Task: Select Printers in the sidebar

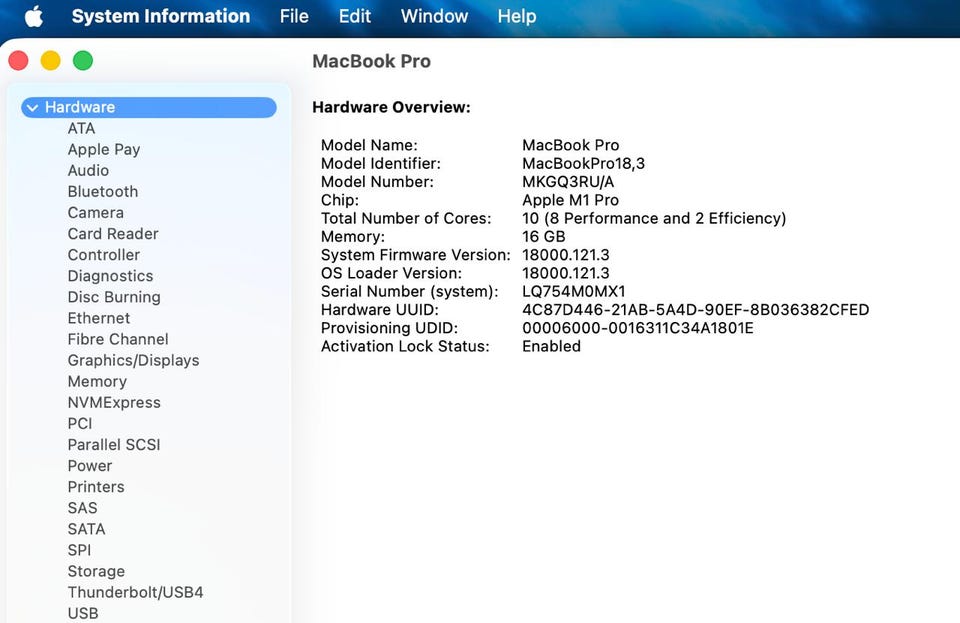Action: tap(96, 487)
